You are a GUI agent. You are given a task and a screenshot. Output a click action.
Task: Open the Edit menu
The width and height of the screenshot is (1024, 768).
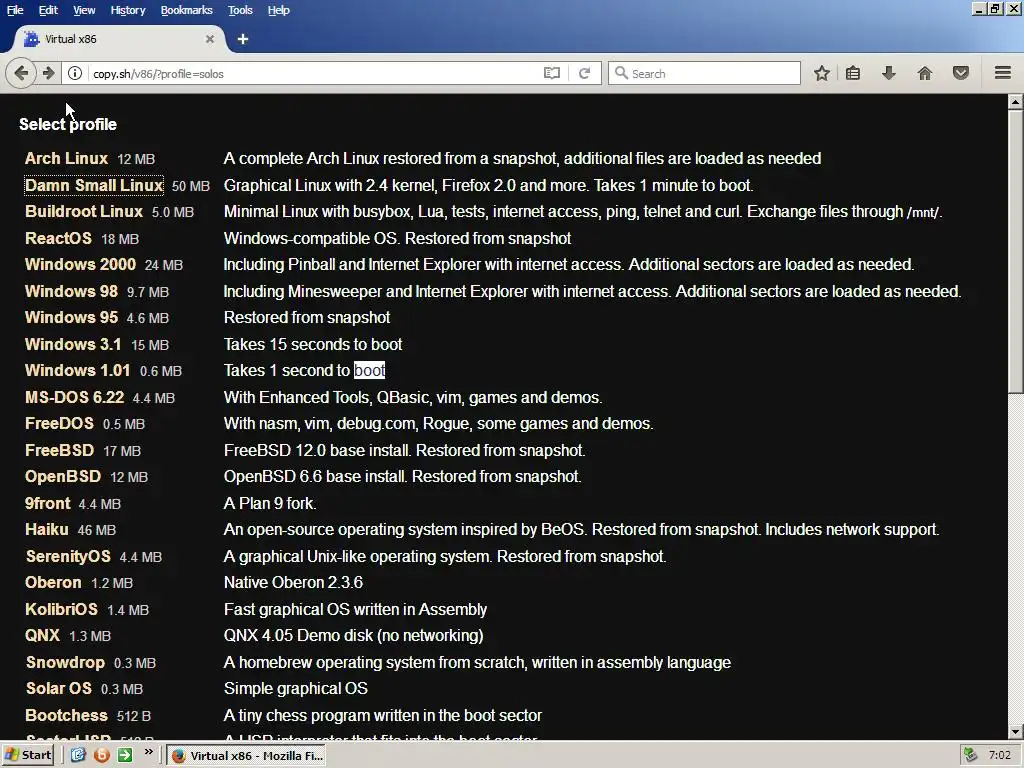[x=48, y=10]
